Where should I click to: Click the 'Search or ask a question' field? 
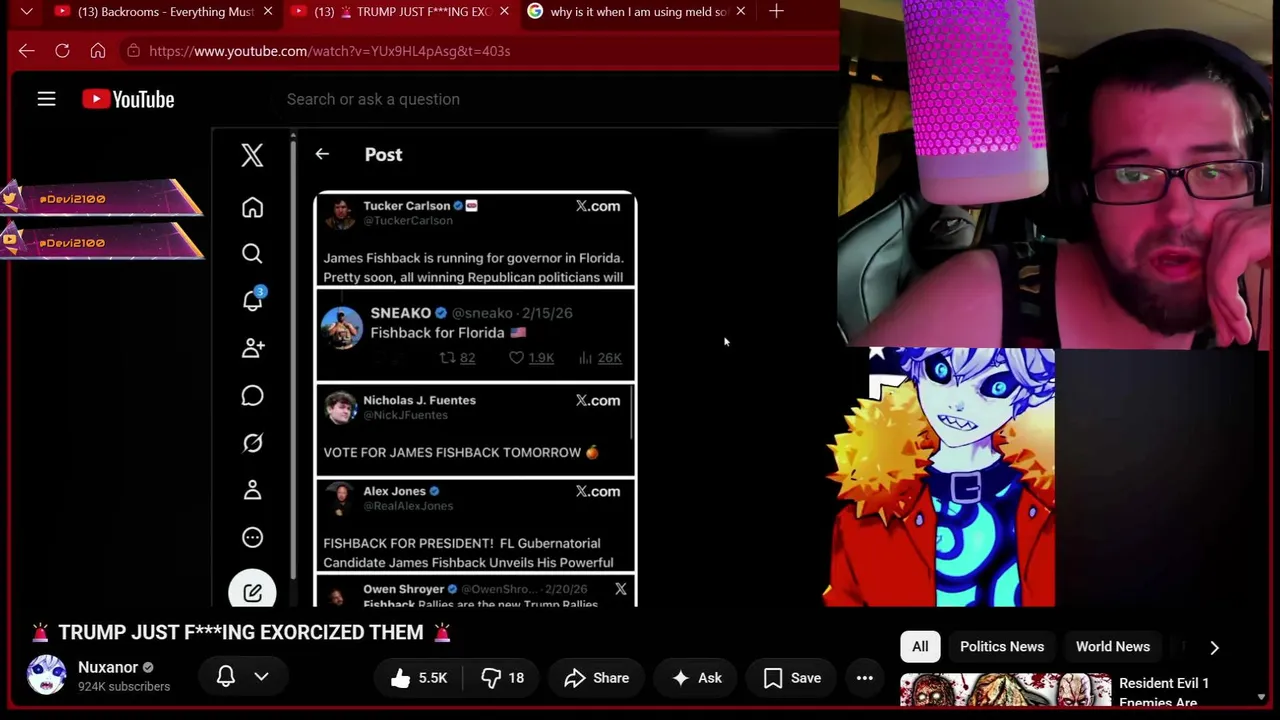(x=373, y=99)
